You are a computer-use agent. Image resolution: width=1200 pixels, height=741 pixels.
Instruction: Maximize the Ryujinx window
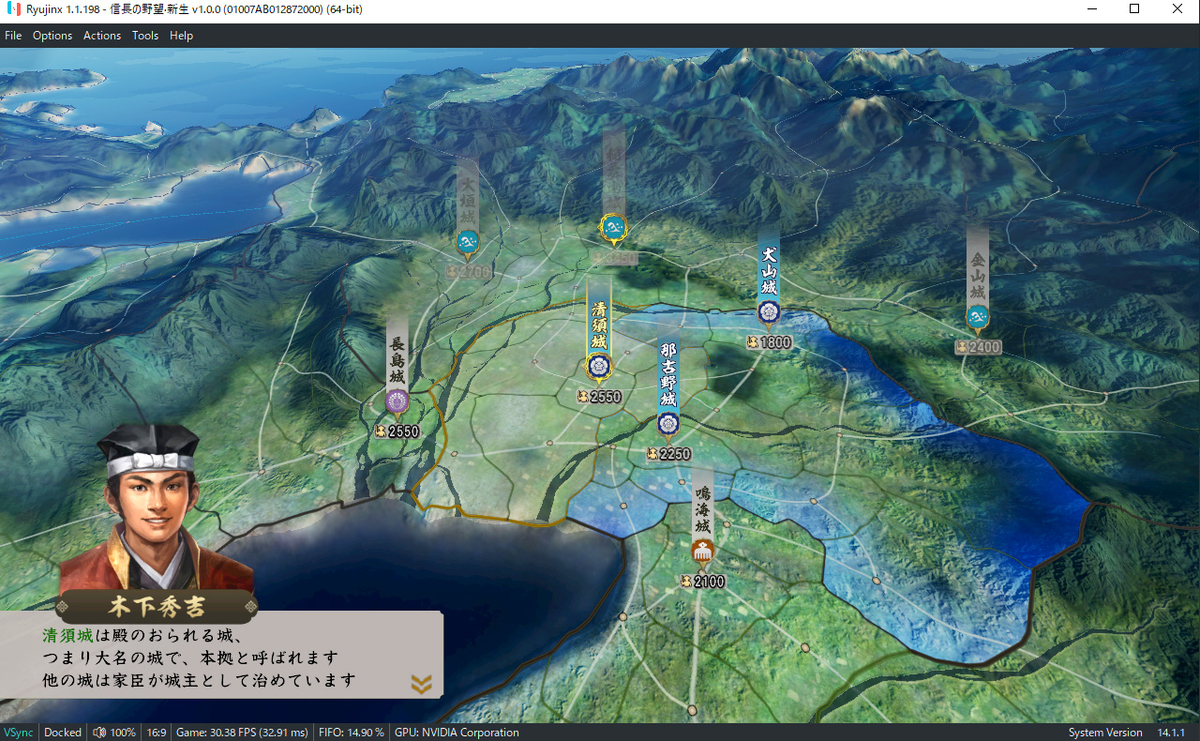click(1134, 9)
